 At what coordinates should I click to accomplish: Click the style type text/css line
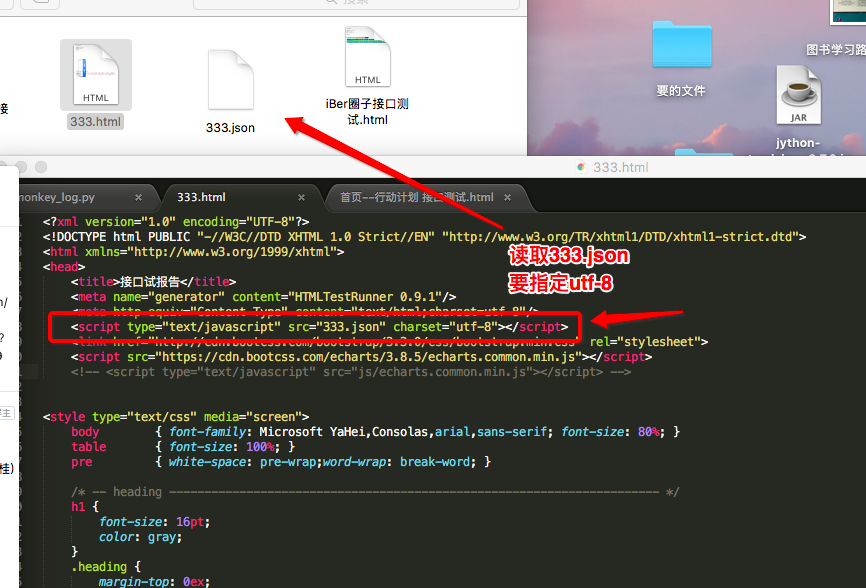coord(176,417)
